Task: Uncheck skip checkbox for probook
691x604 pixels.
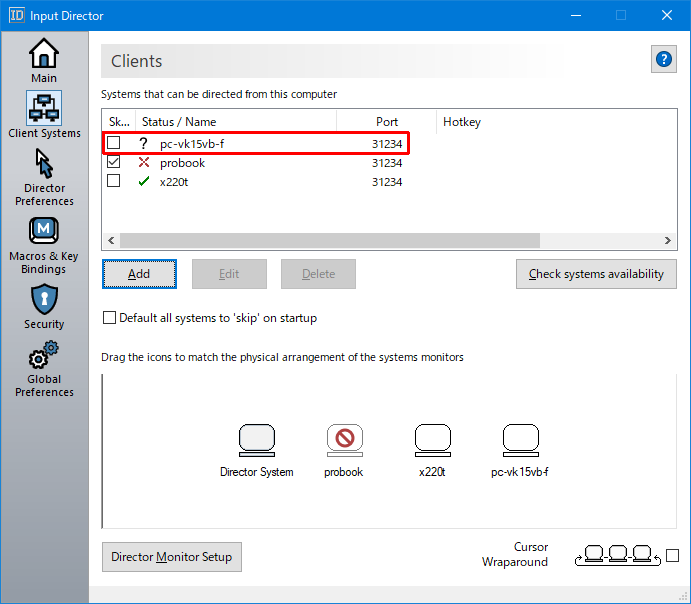Action: coord(114,162)
